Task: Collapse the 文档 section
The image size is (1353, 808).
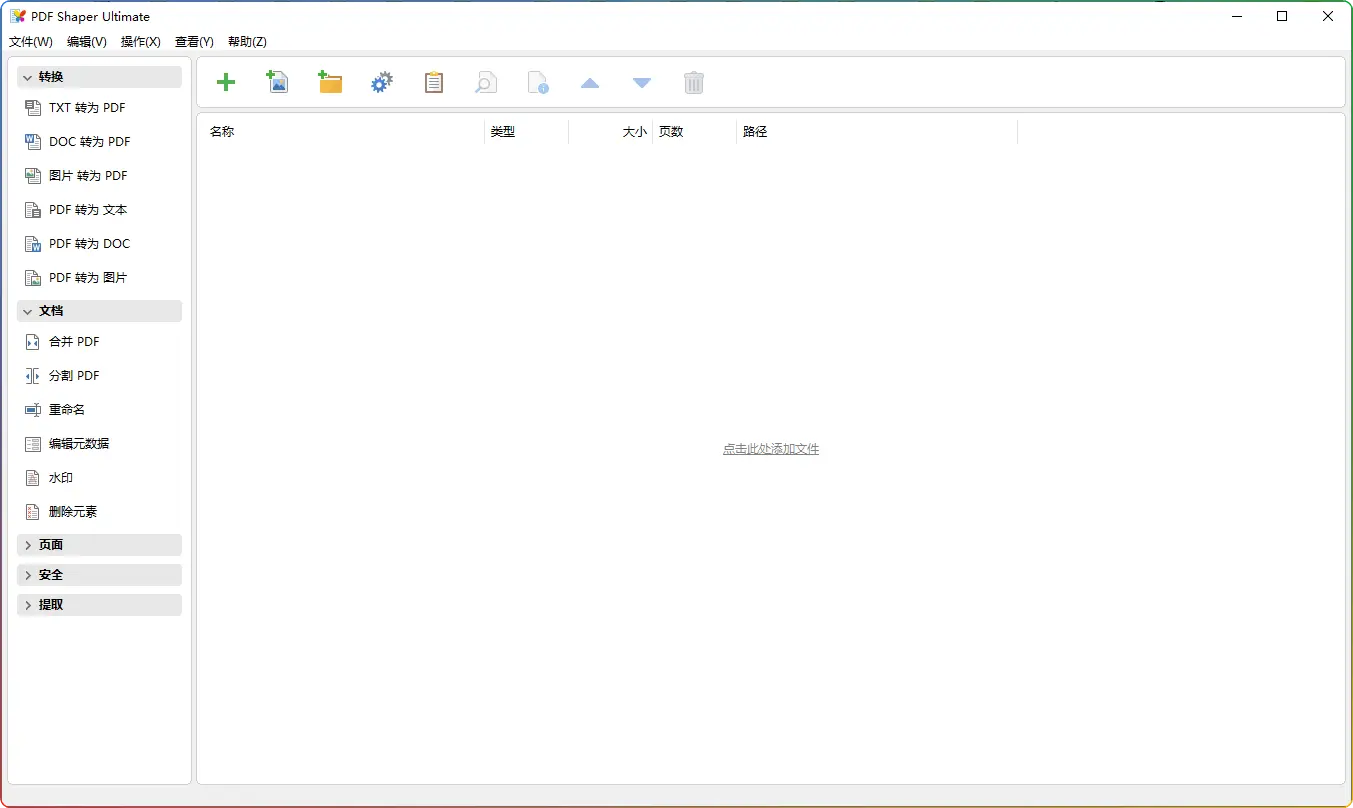Action: [99, 311]
